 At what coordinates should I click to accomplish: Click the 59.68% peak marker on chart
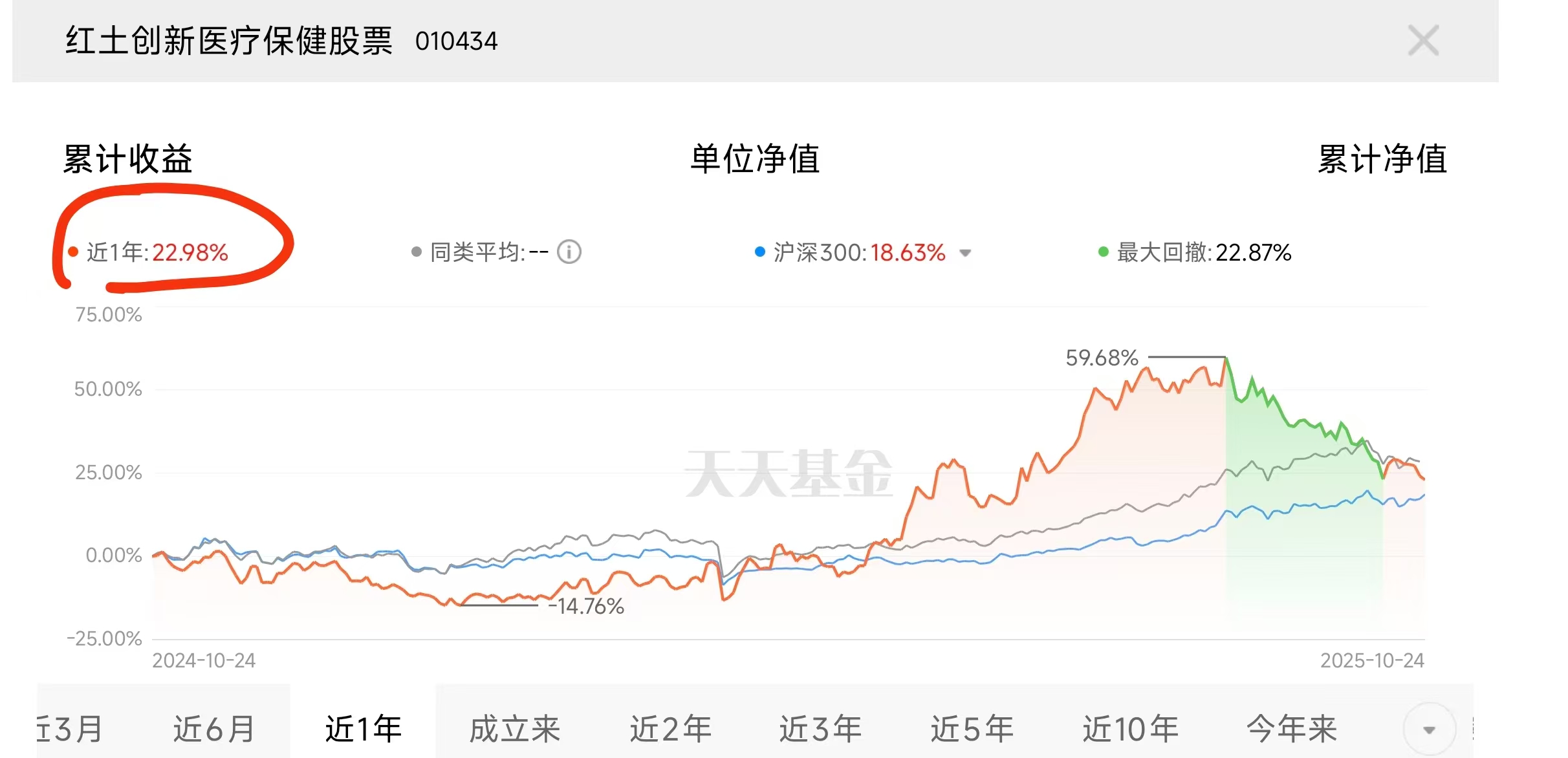click(1225, 358)
